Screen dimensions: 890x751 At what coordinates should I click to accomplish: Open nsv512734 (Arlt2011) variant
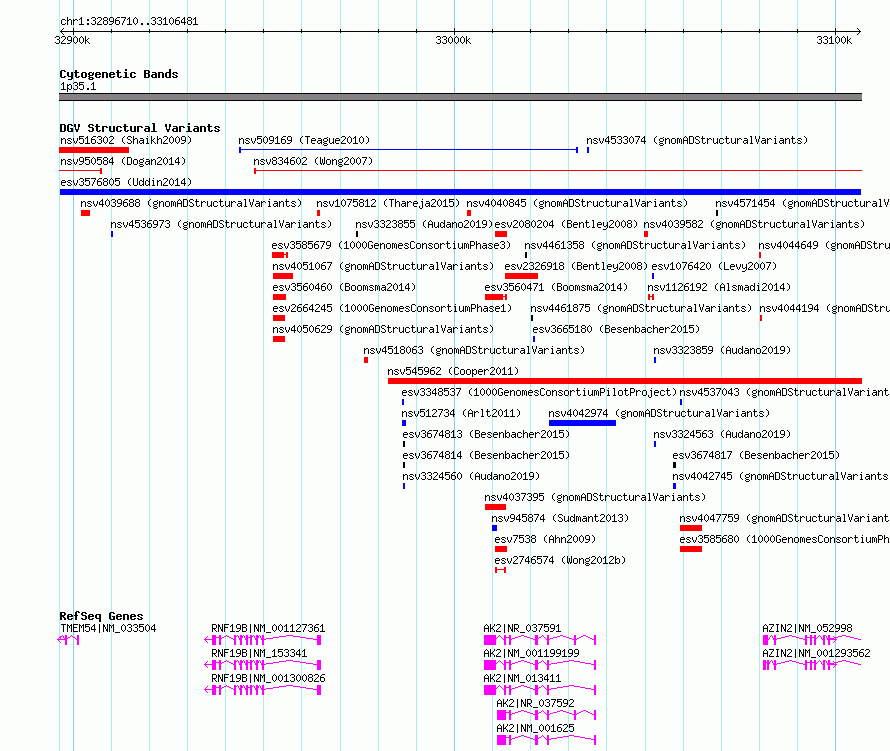(x=461, y=413)
